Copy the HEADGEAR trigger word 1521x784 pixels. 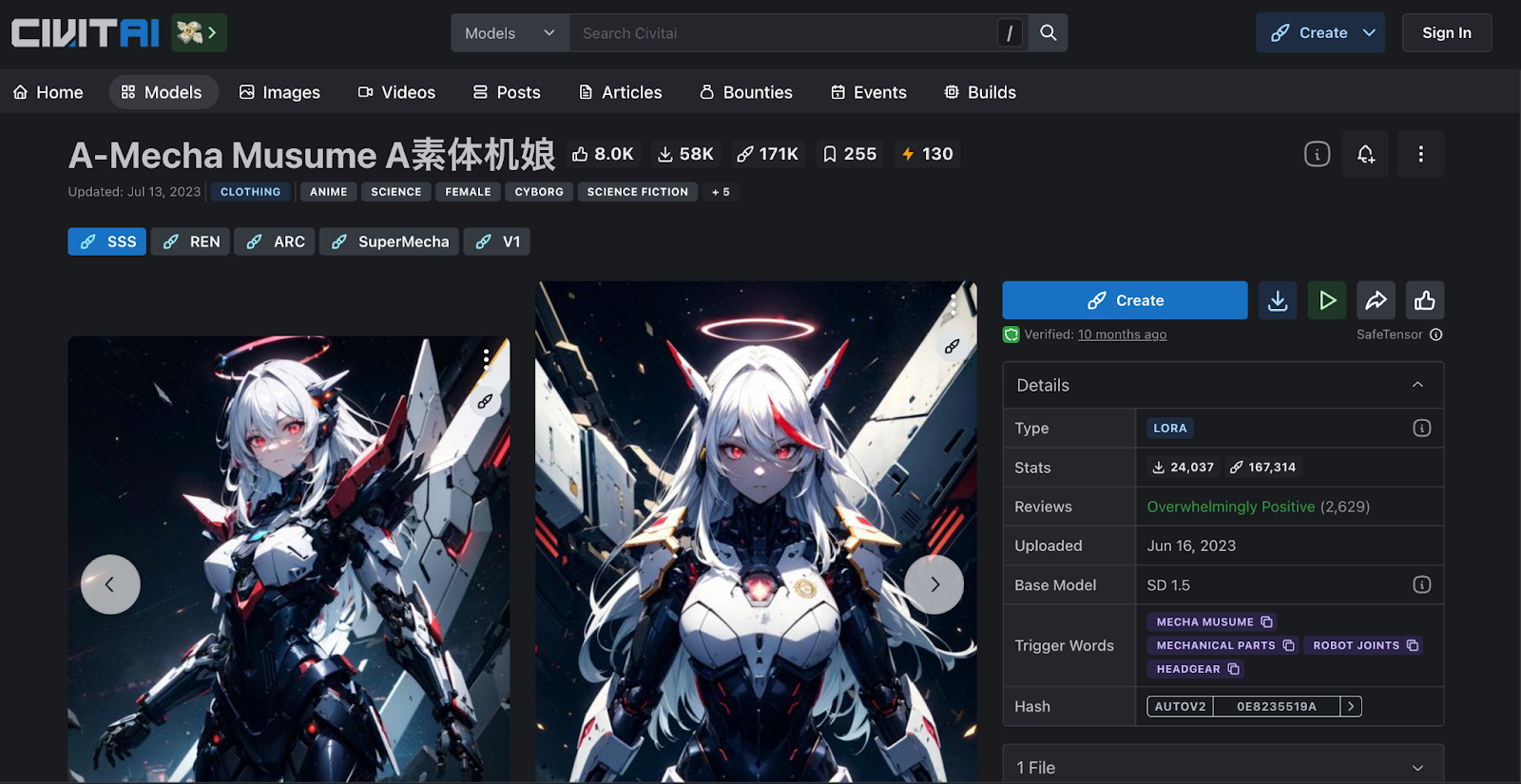tap(1233, 669)
